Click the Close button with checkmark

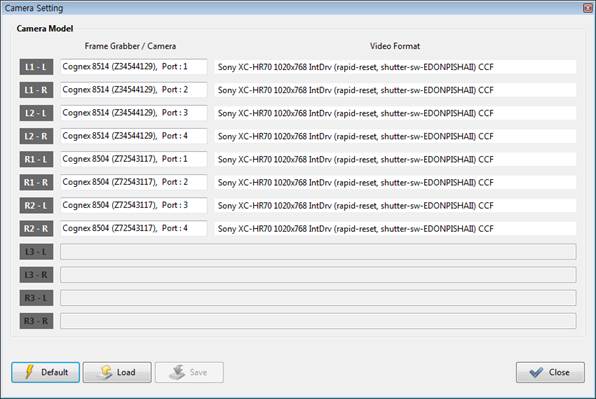550,372
